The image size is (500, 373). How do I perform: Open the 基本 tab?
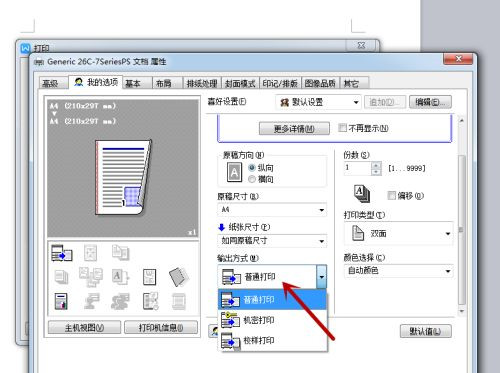point(137,83)
